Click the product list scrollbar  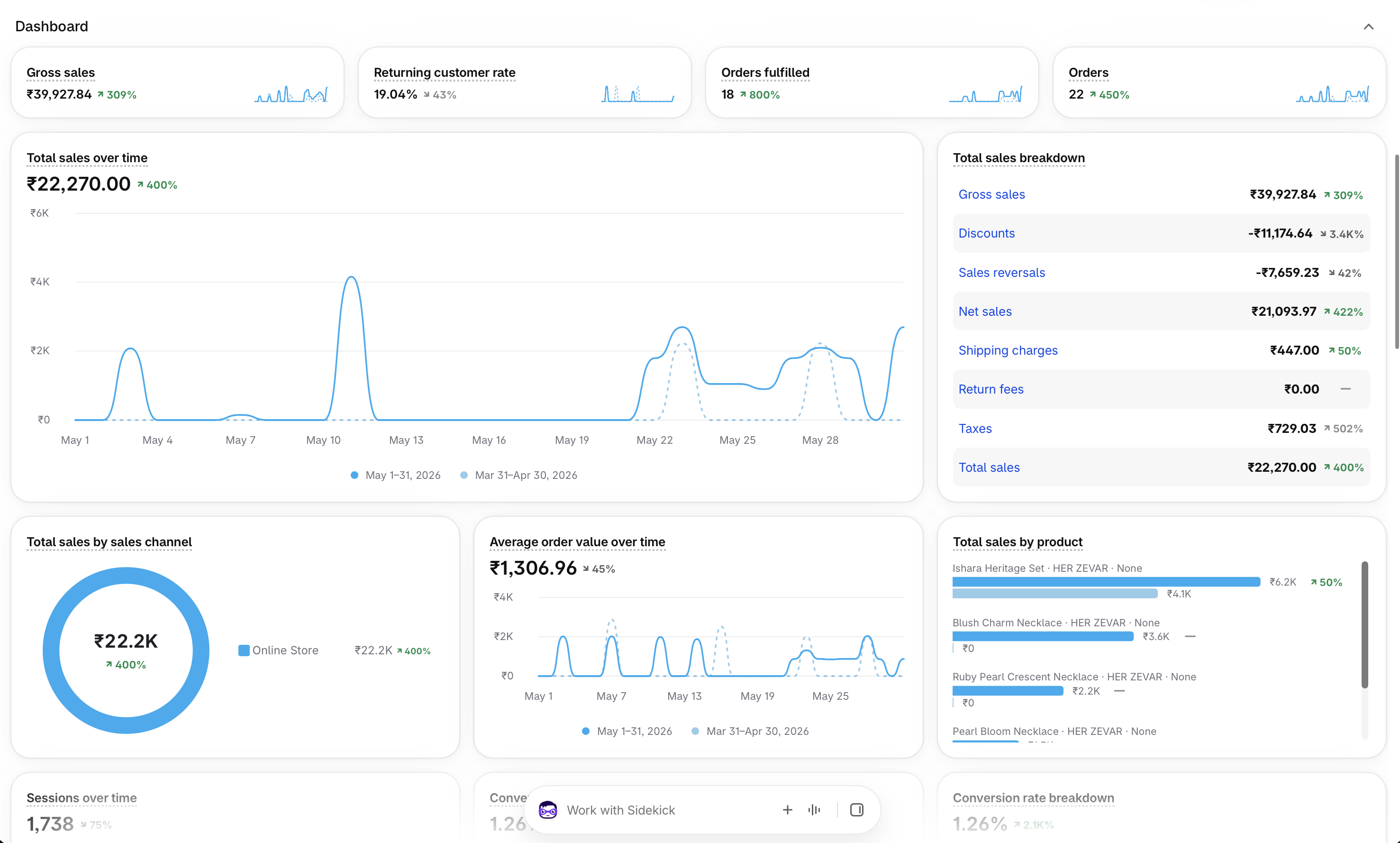pyautogui.click(x=1365, y=625)
